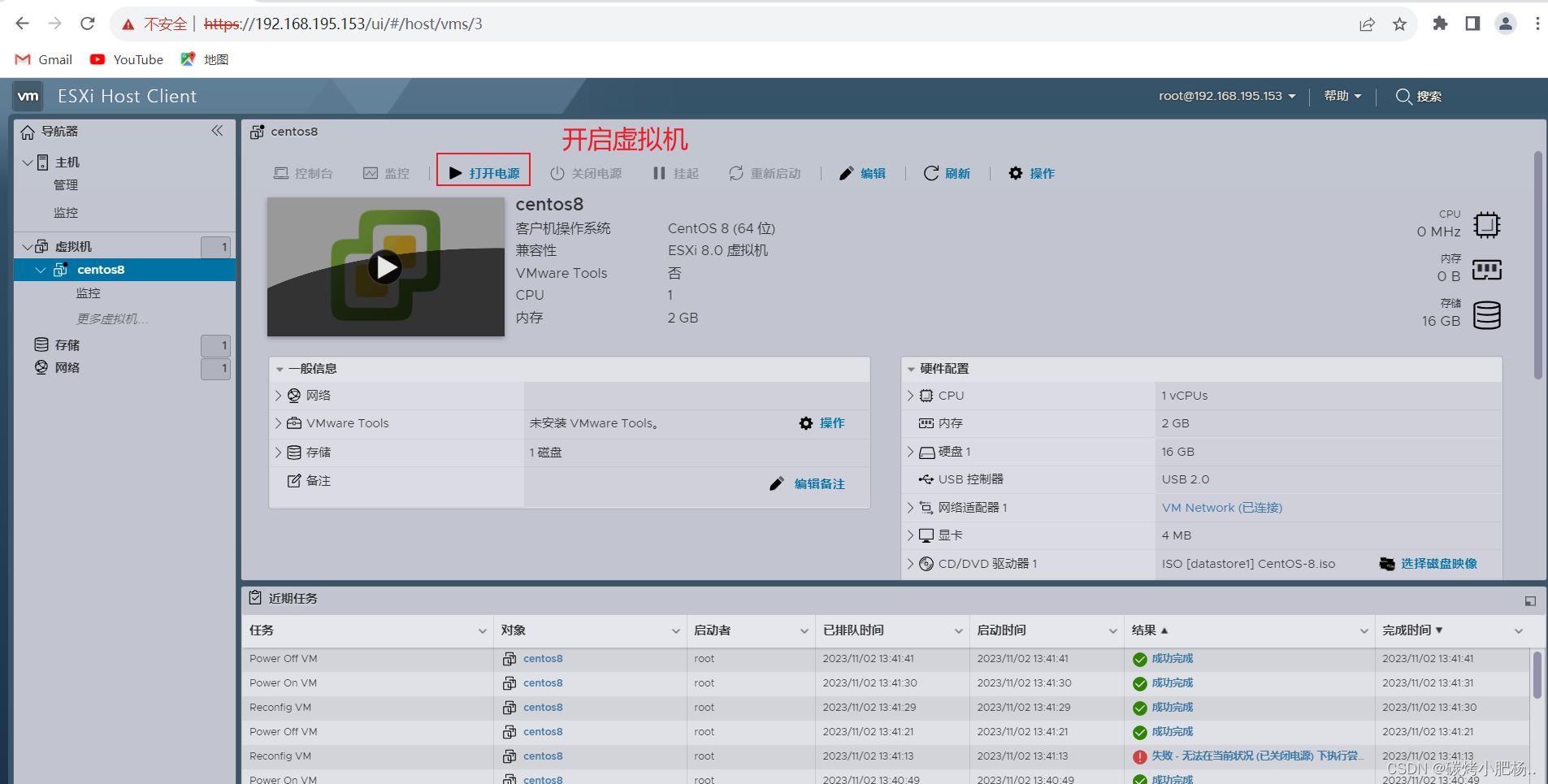
Task: Click the VMware Tools Actions (操作) link
Action: [822, 423]
